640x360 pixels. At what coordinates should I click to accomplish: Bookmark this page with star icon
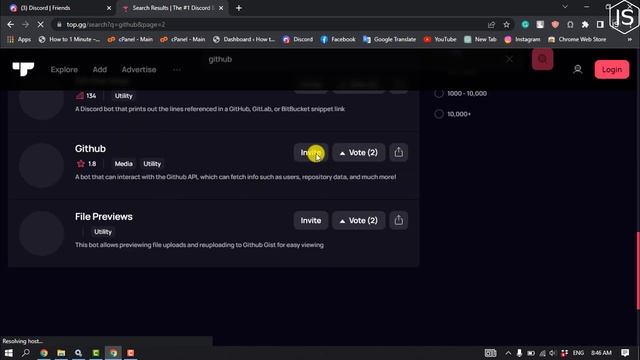(507, 24)
